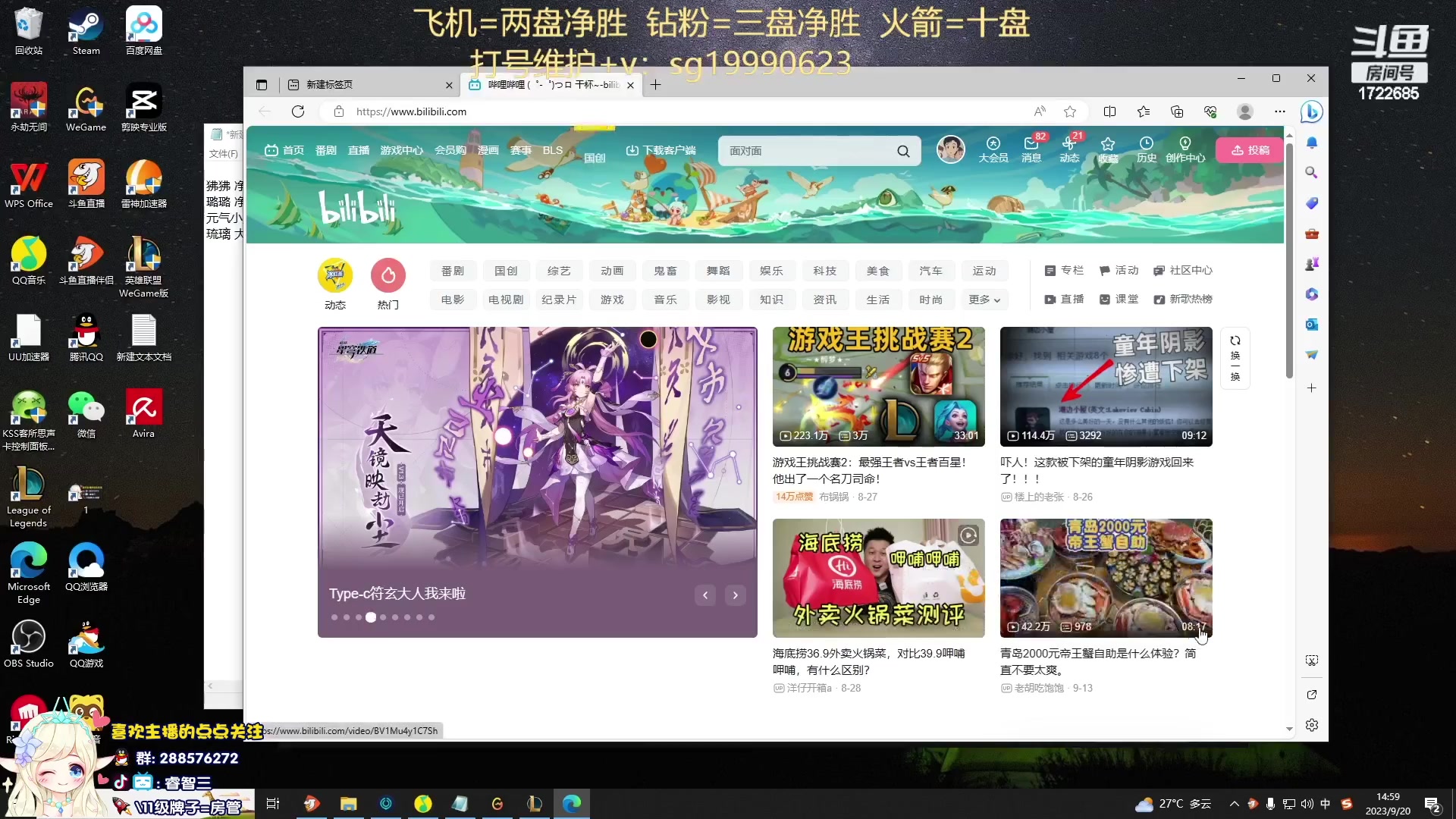Click the pink 投稿 upload button
Image resolution: width=1456 pixels, height=819 pixels.
pos(1250,150)
